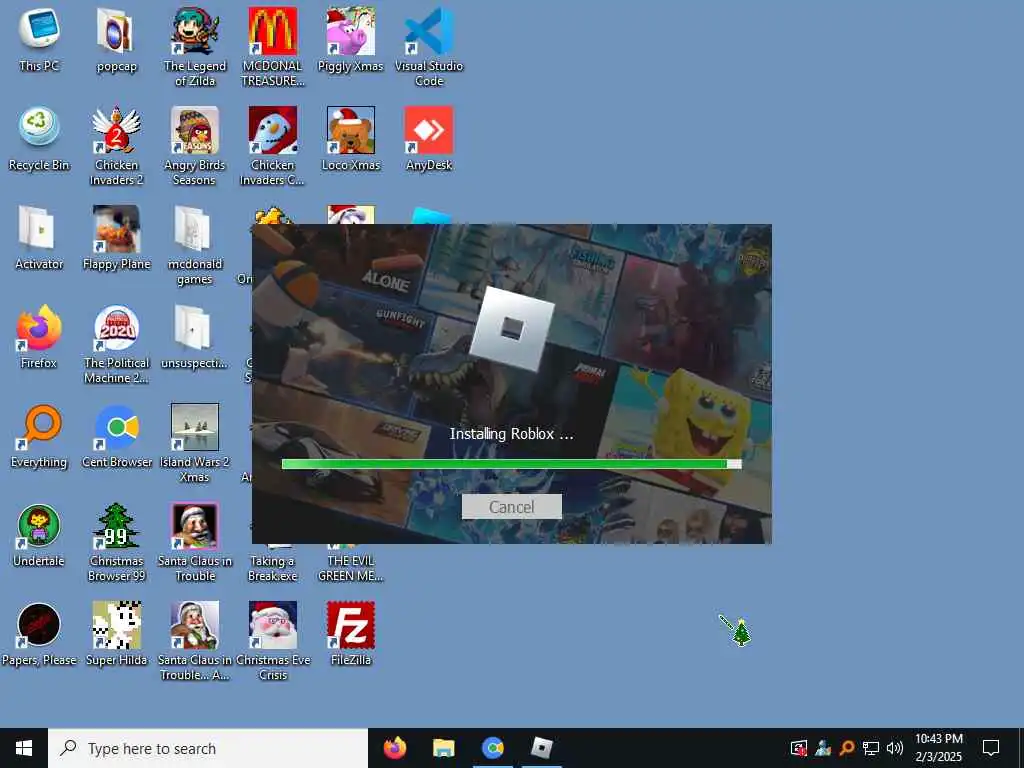
Task: Select mcdonald games folder
Action: [x=195, y=246]
